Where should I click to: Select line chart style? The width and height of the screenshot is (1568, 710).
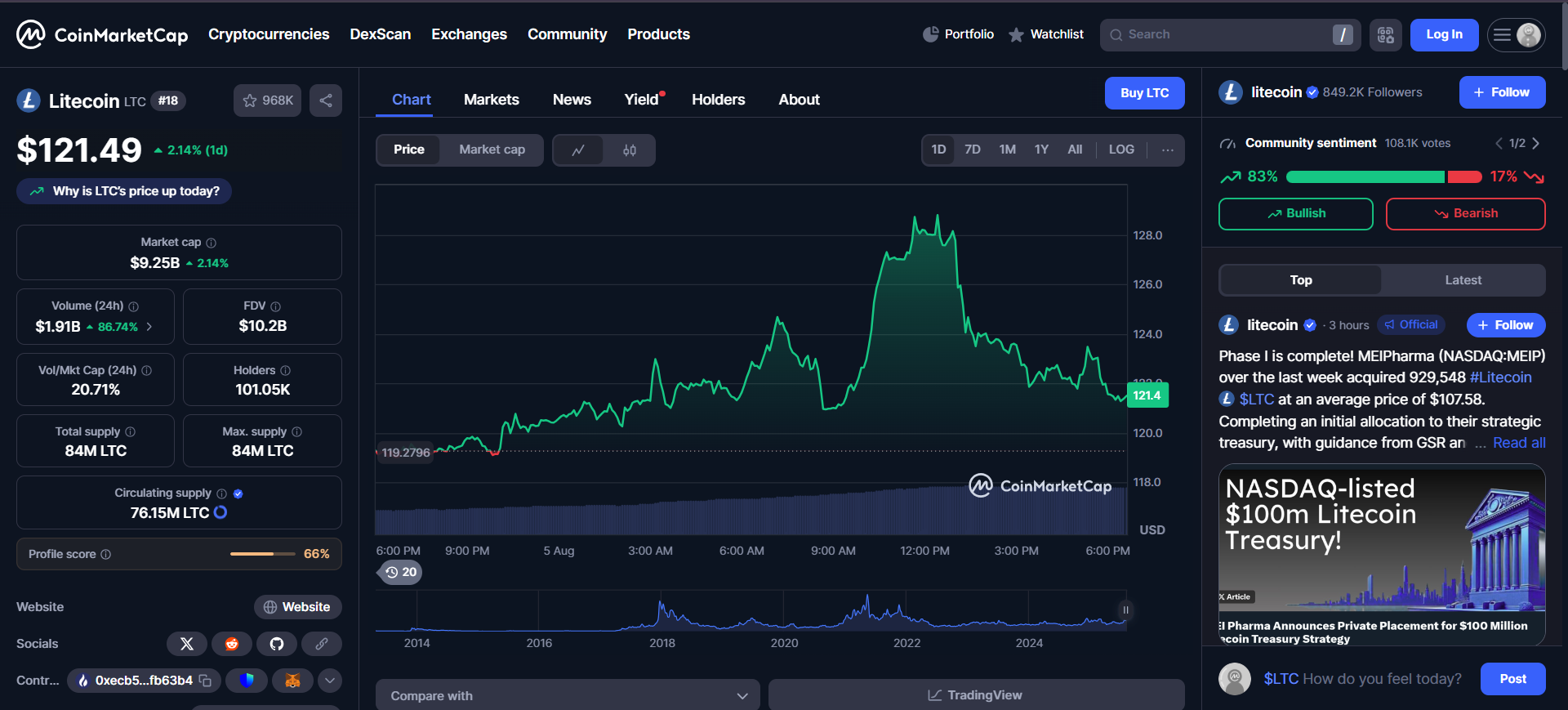[578, 150]
